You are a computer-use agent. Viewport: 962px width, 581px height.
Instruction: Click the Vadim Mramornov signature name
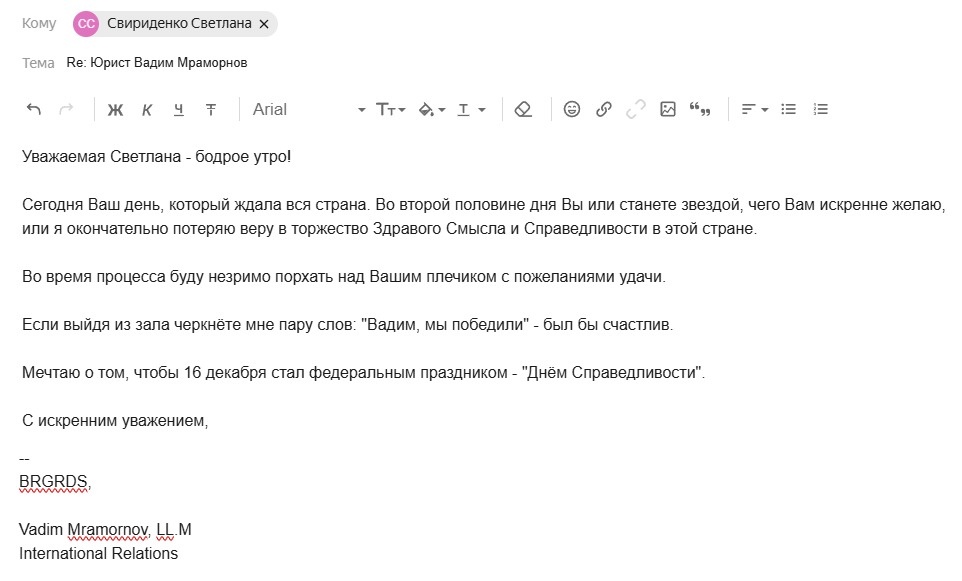point(84,529)
